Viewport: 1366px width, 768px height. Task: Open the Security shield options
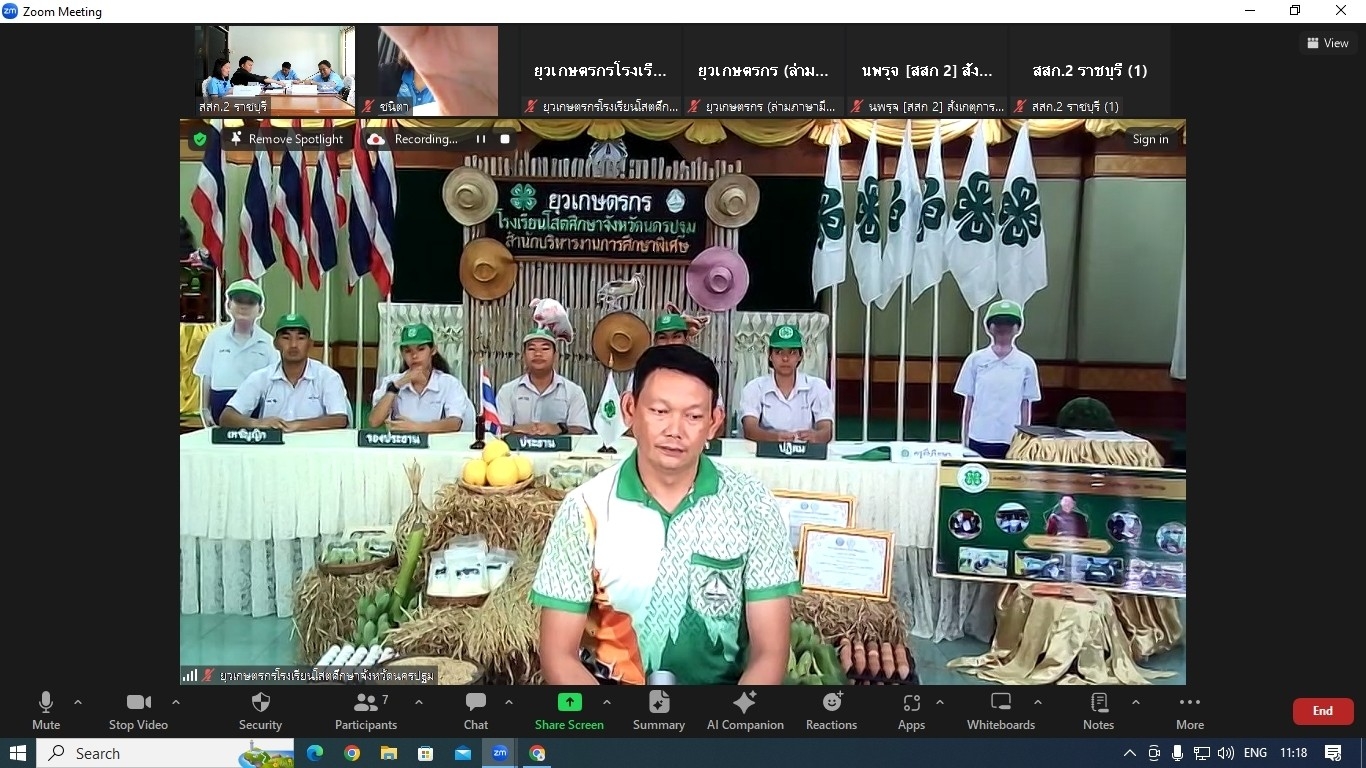pyautogui.click(x=260, y=710)
